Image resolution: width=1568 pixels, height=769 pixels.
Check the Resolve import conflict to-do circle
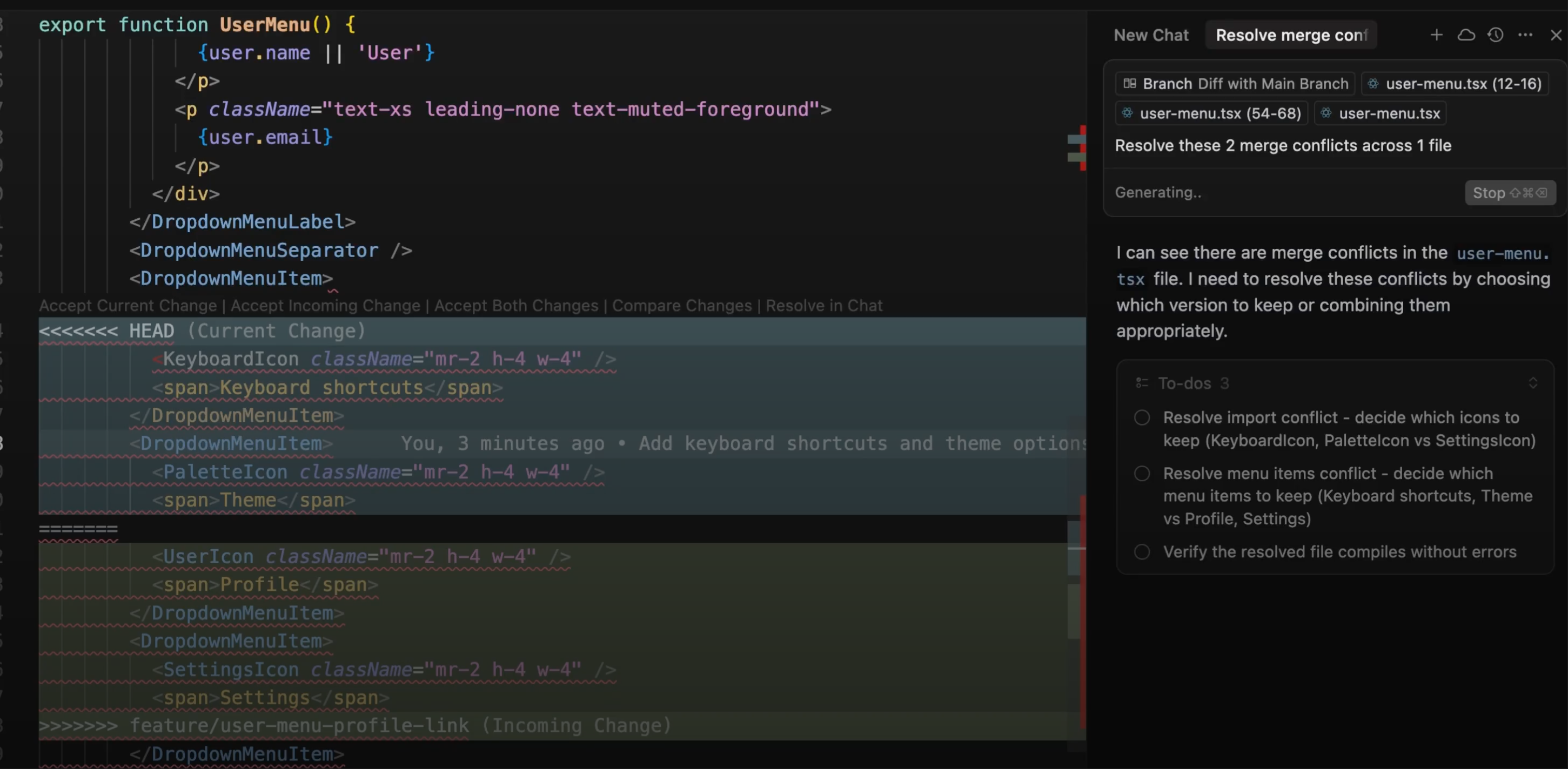click(1142, 418)
